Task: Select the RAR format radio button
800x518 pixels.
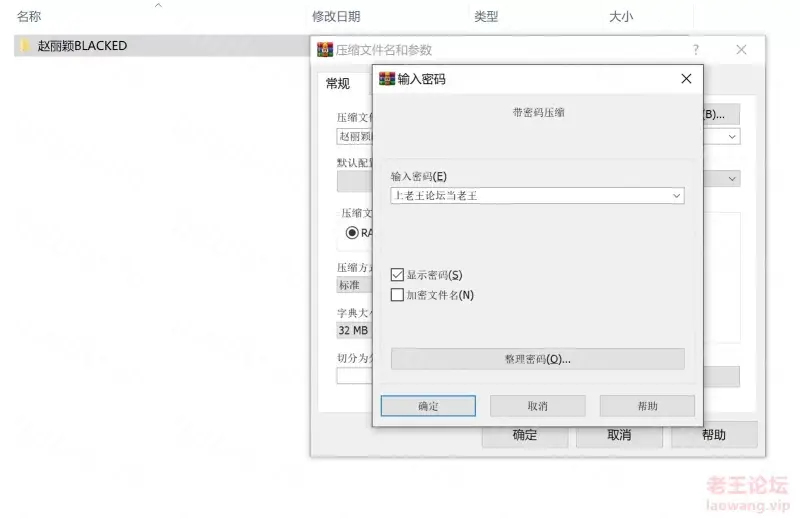Action: [352, 233]
